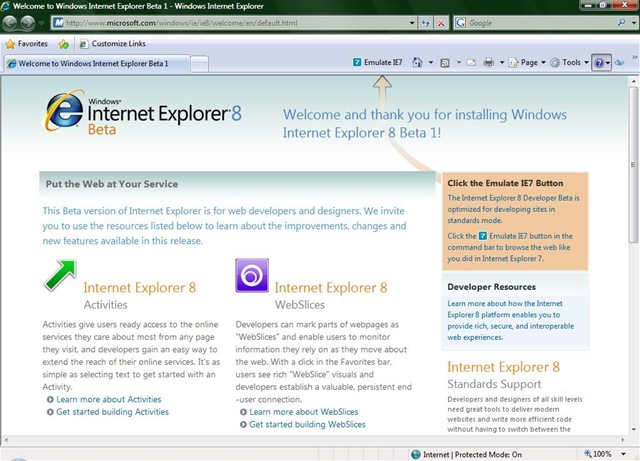Open the Tools dropdown menu
640x461 pixels.
coord(570,63)
